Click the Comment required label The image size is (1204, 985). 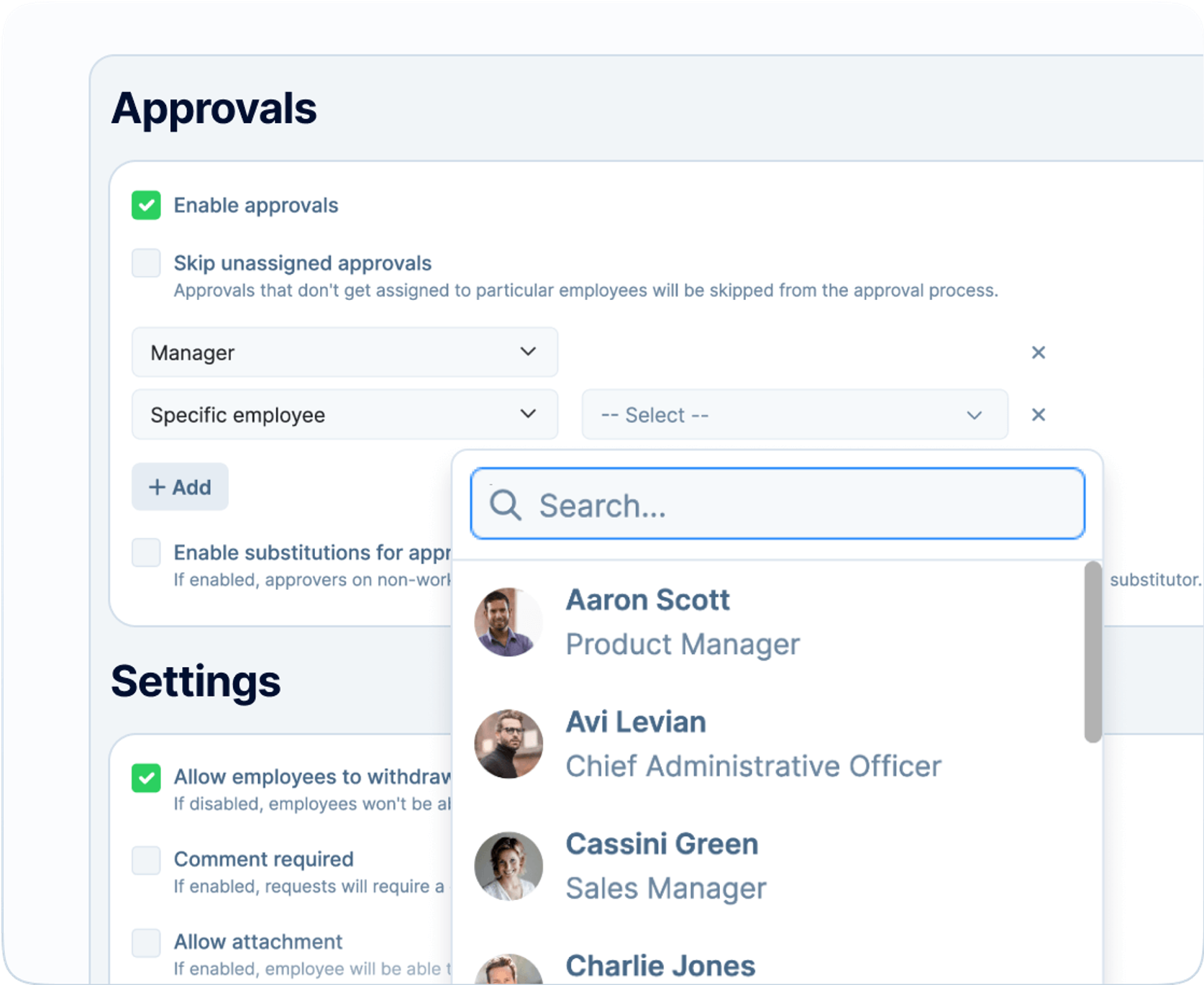[264, 859]
